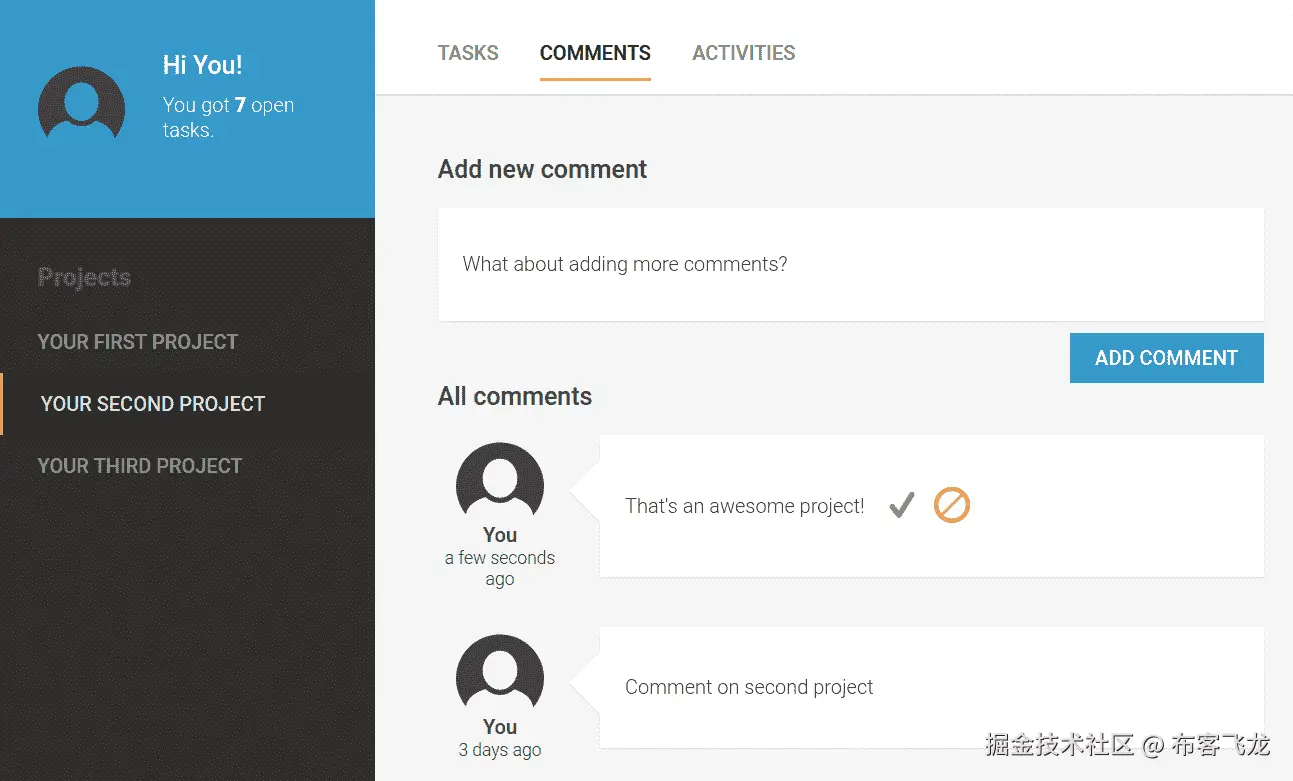Screen dimensions: 1293x781
Task: Open Your First Project in sidebar
Action: coord(138,342)
